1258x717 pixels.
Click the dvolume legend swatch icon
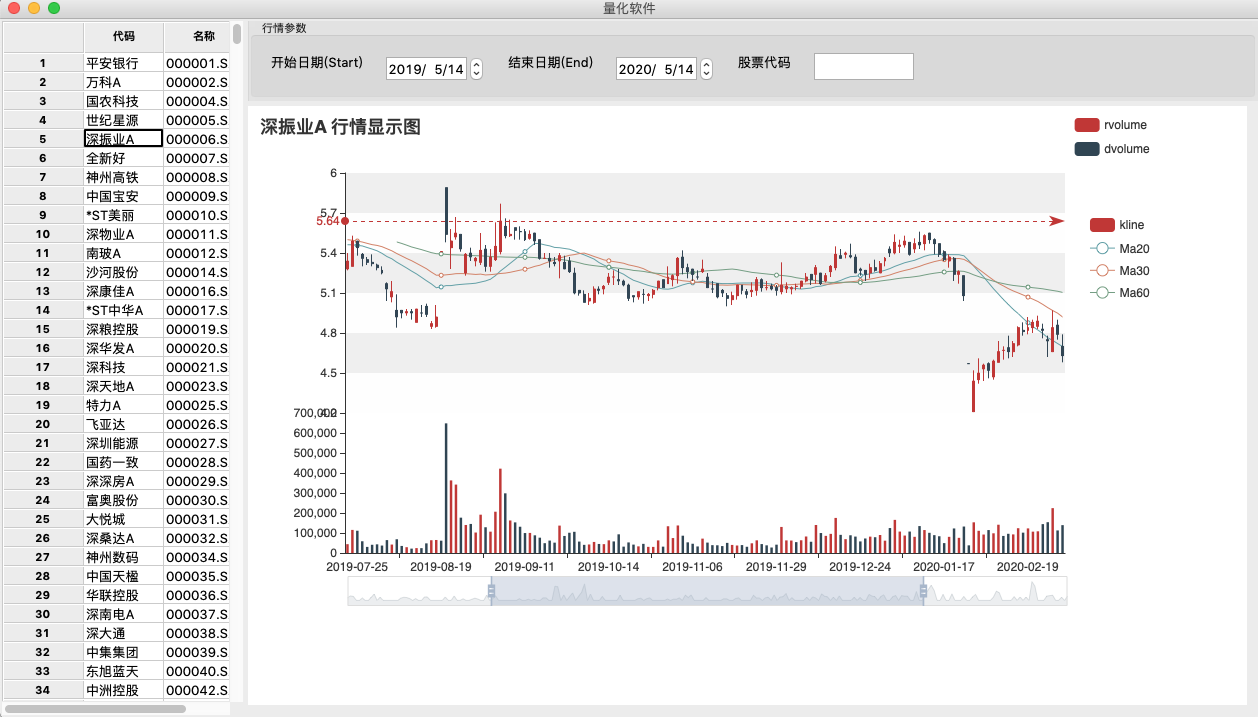click(1087, 148)
